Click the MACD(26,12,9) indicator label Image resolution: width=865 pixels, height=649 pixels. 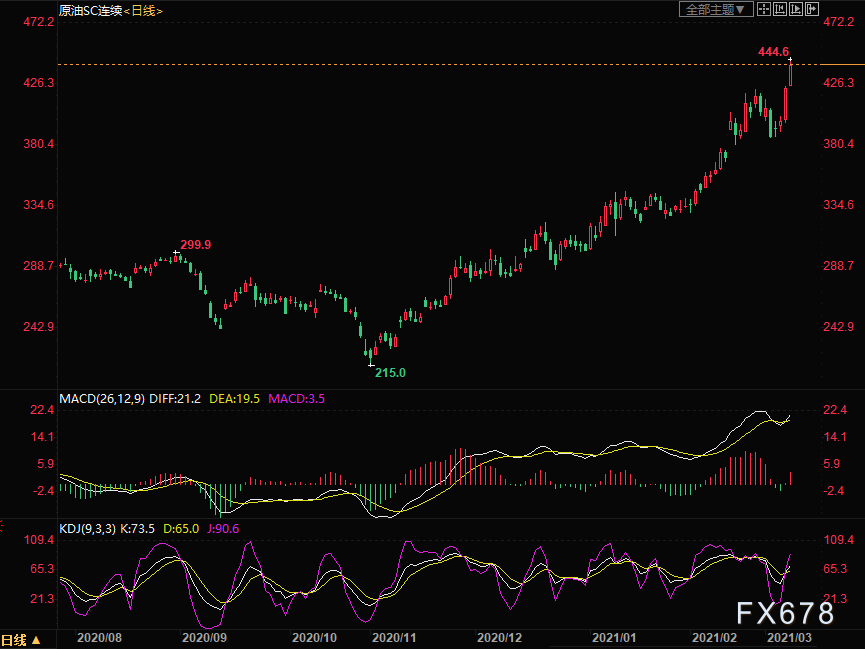[x=102, y=398]
